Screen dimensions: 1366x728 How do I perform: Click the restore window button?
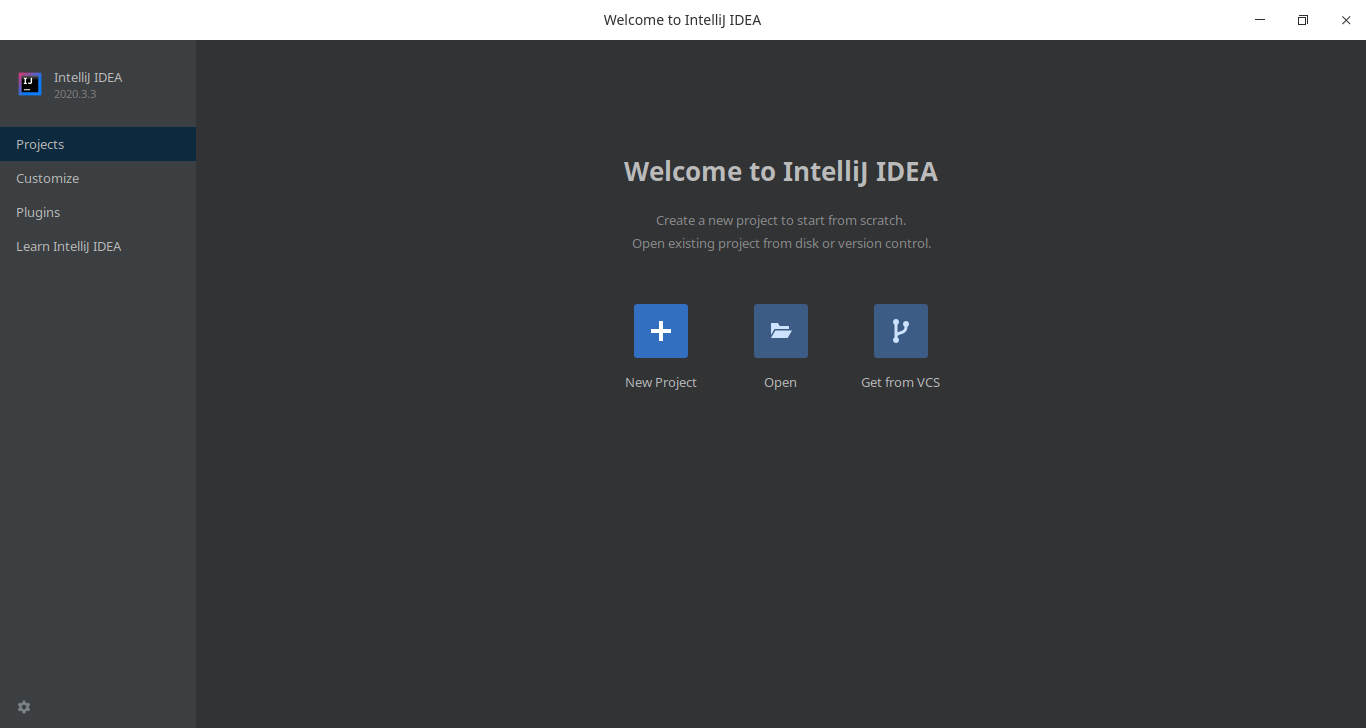pyautogui.click(x=1302, y=19)
